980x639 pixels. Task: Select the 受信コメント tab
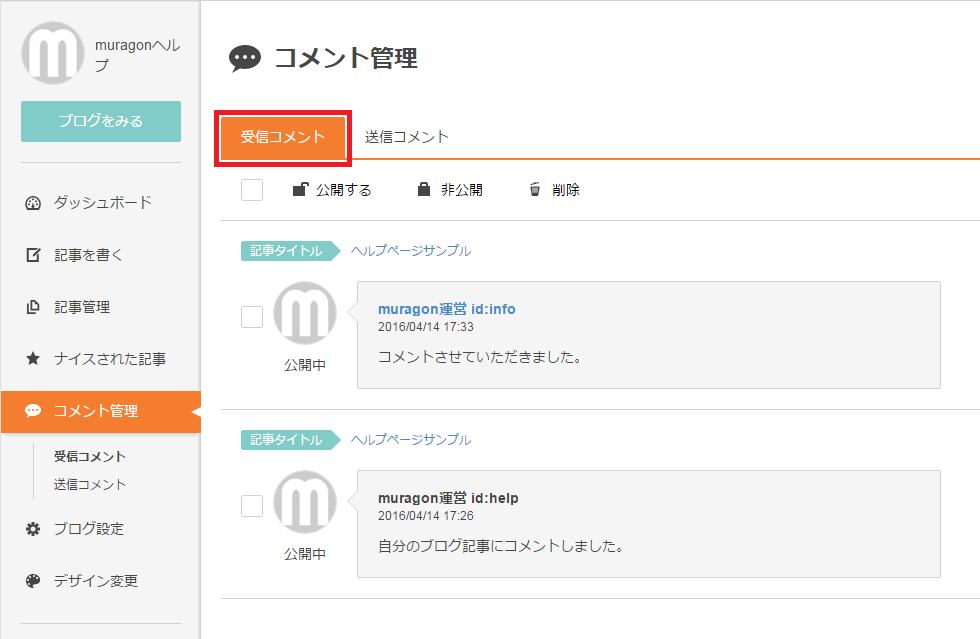click(283, 138)
